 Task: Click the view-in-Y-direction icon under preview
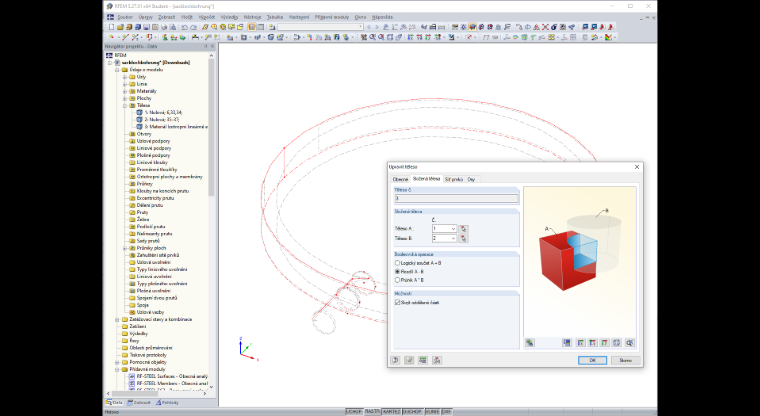592,343
